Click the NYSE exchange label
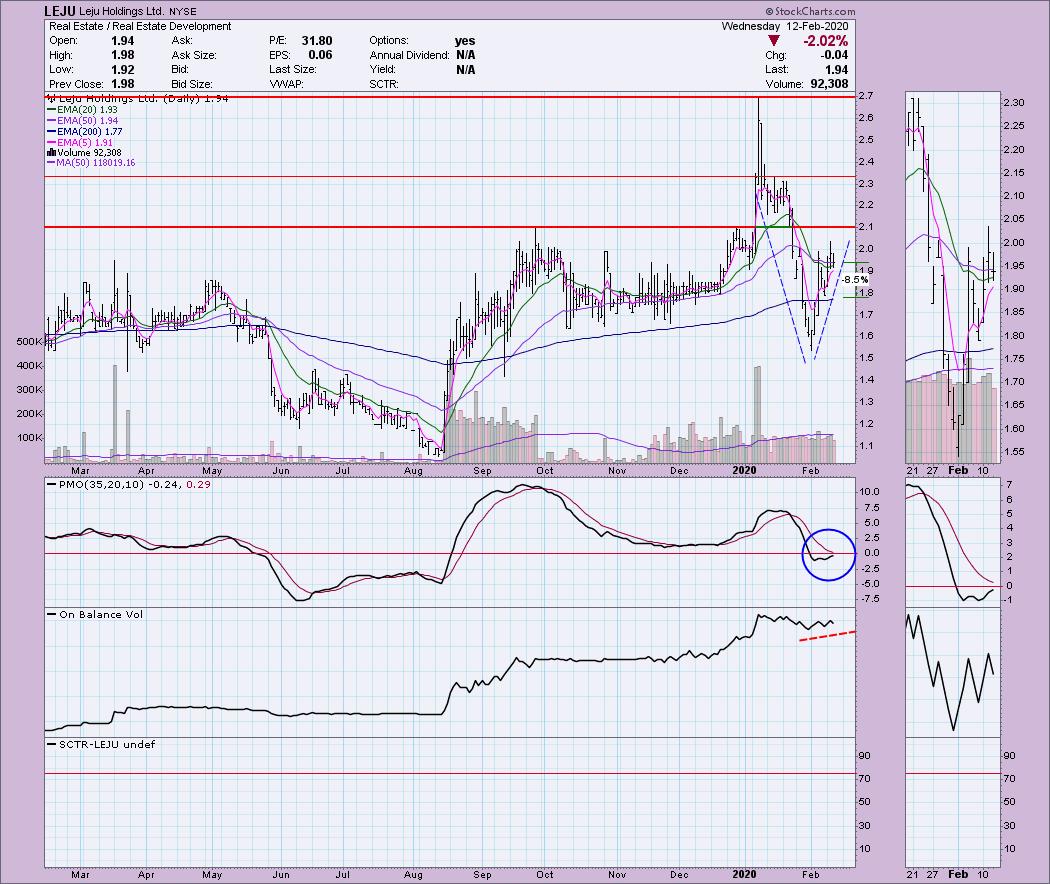This screenshot has height=884, width=1050. click(183, 12)
